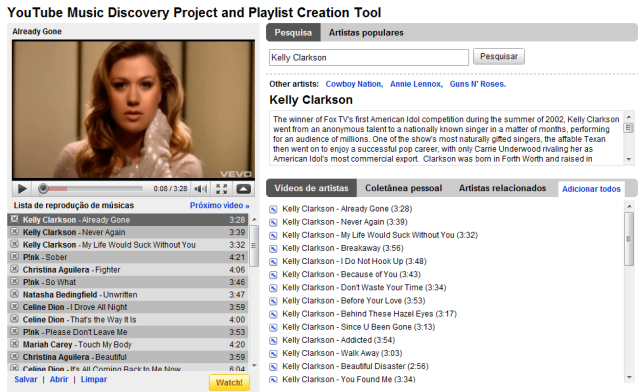The height and width of the screenshot is (392, 640).
Task: Remove P!nk - So What from playlist
Action: click(14, 281)
